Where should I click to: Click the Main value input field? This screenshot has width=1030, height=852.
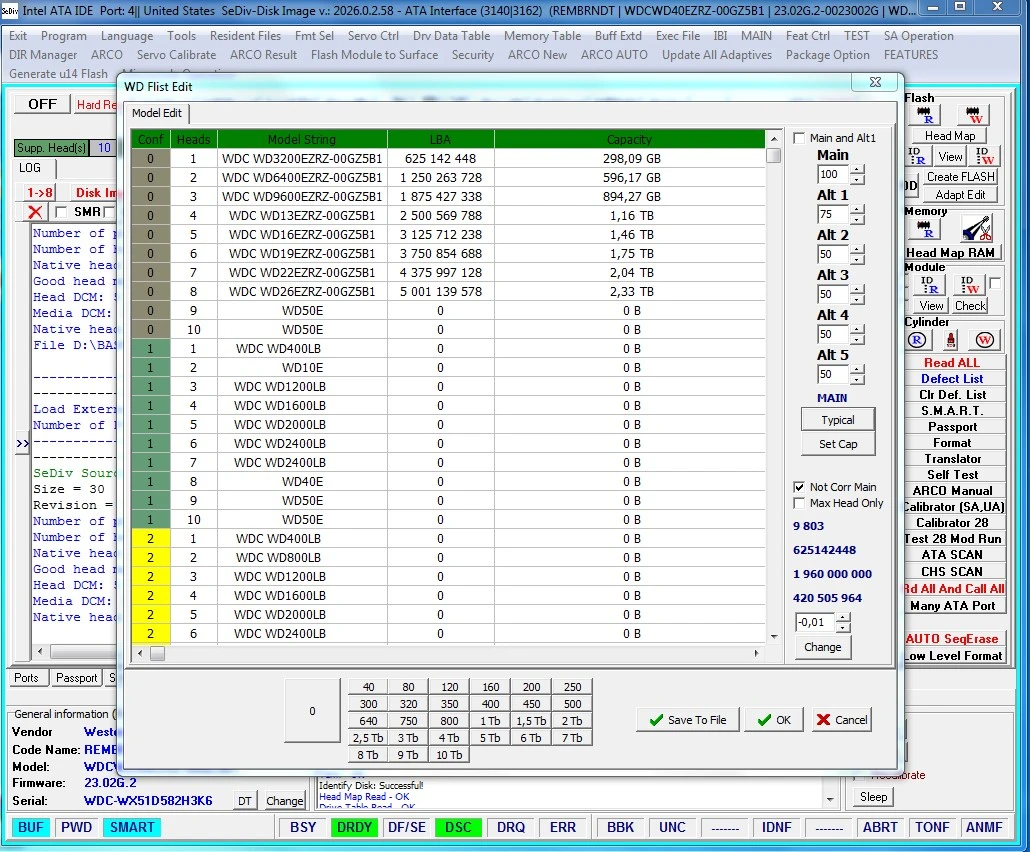(833, 175)
